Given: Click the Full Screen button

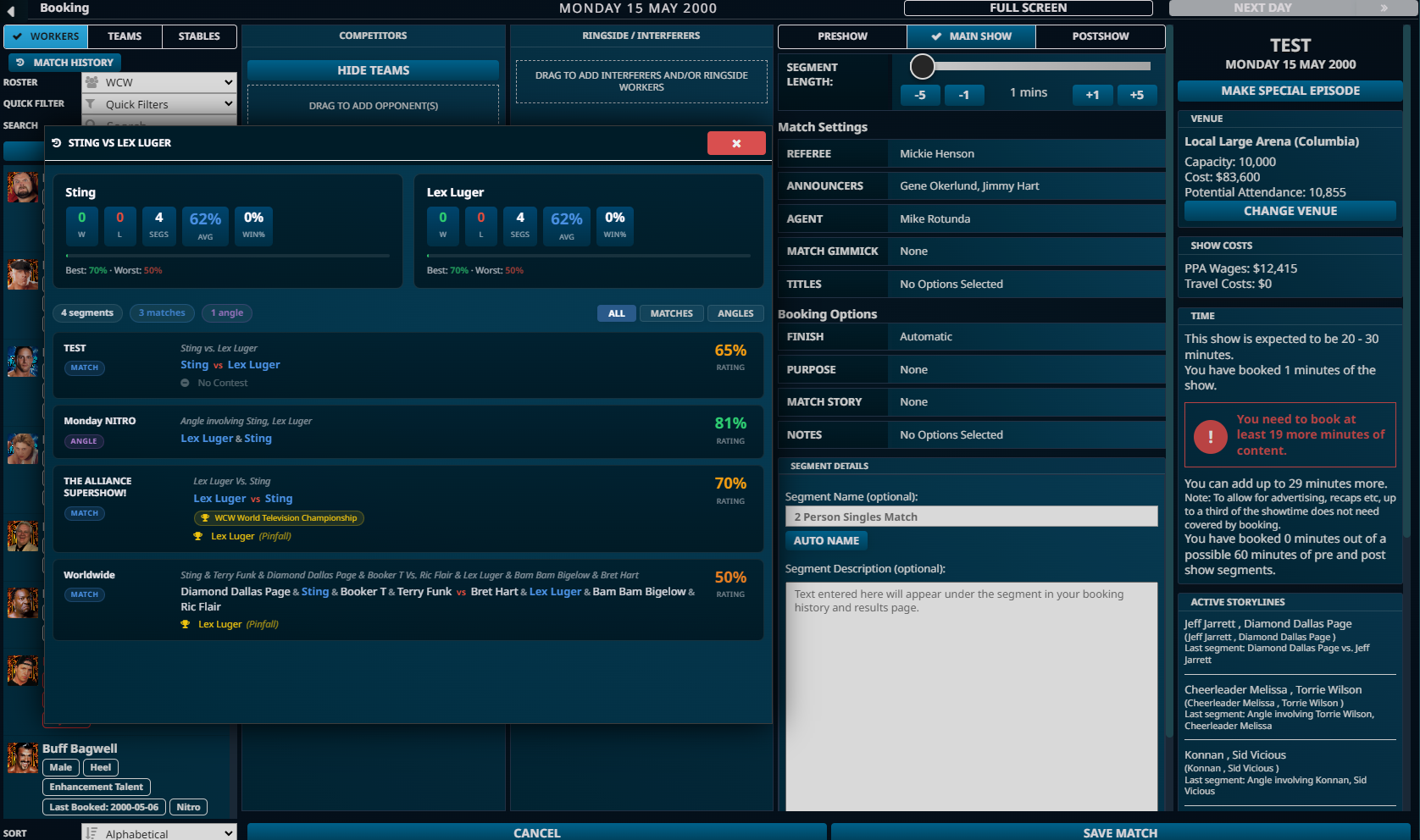Looking at the screenshot, I should (1028, 8).
